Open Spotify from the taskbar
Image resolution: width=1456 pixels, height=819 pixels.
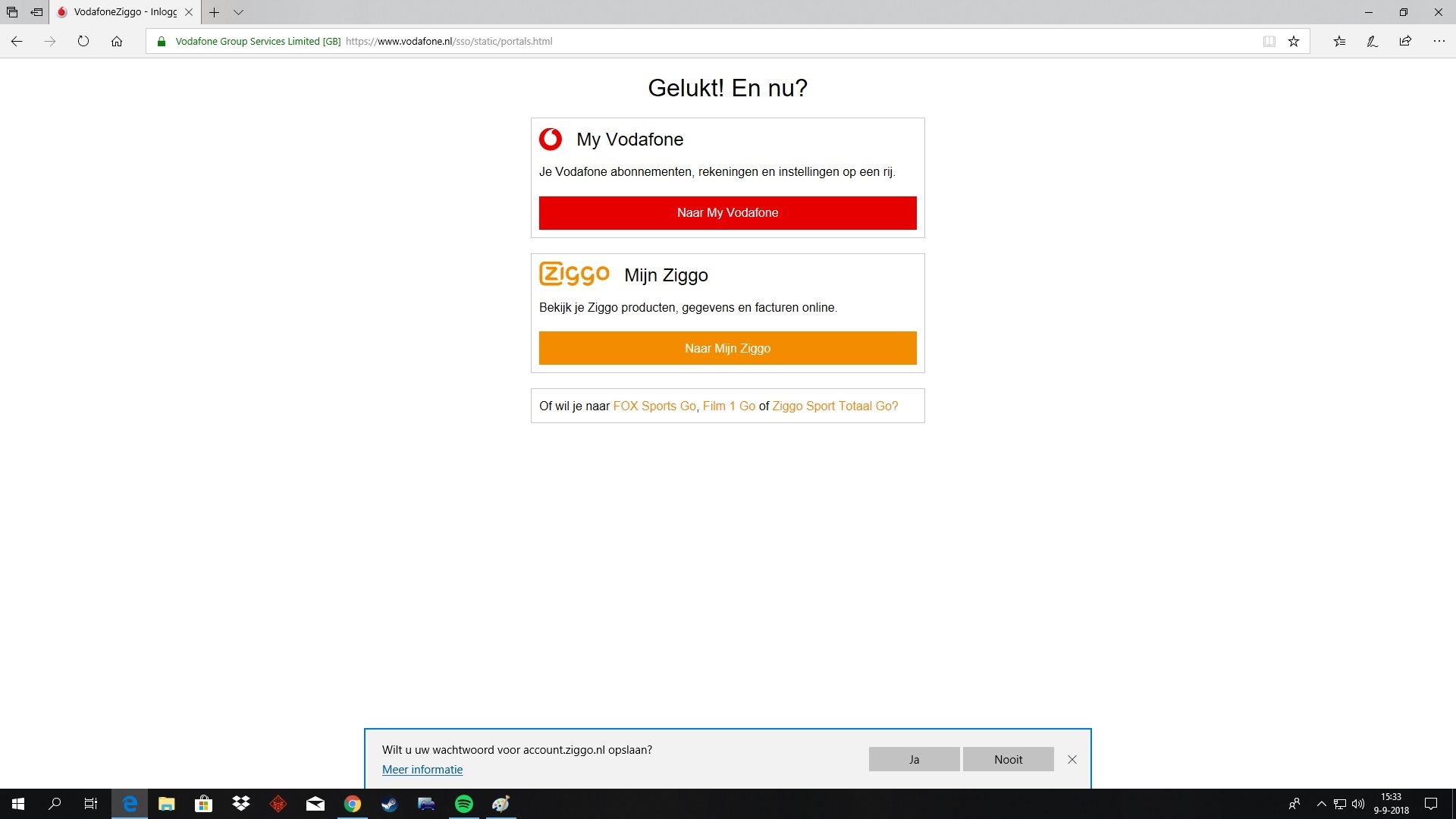coord(463,804)
